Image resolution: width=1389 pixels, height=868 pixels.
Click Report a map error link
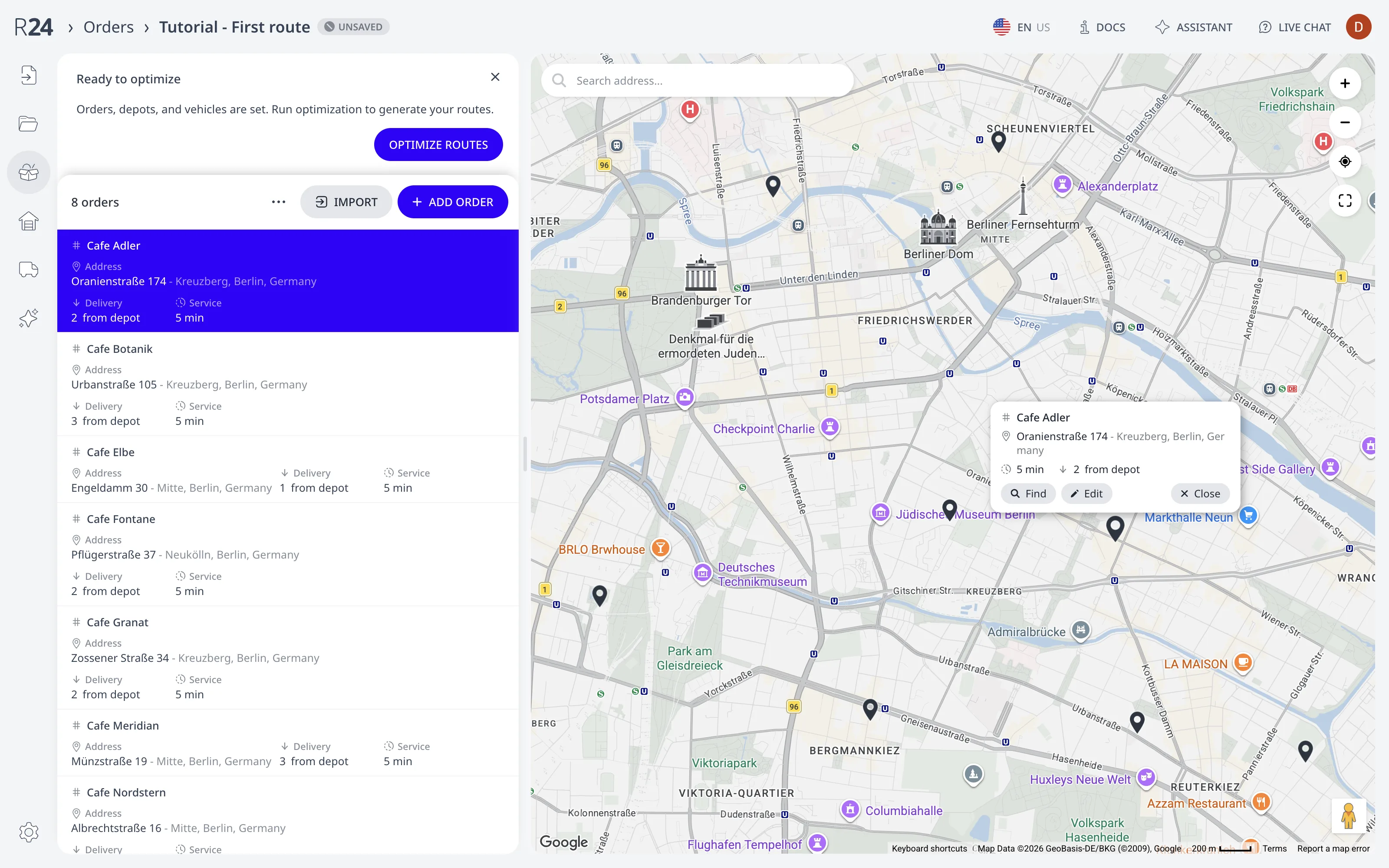pos(1333,848)
